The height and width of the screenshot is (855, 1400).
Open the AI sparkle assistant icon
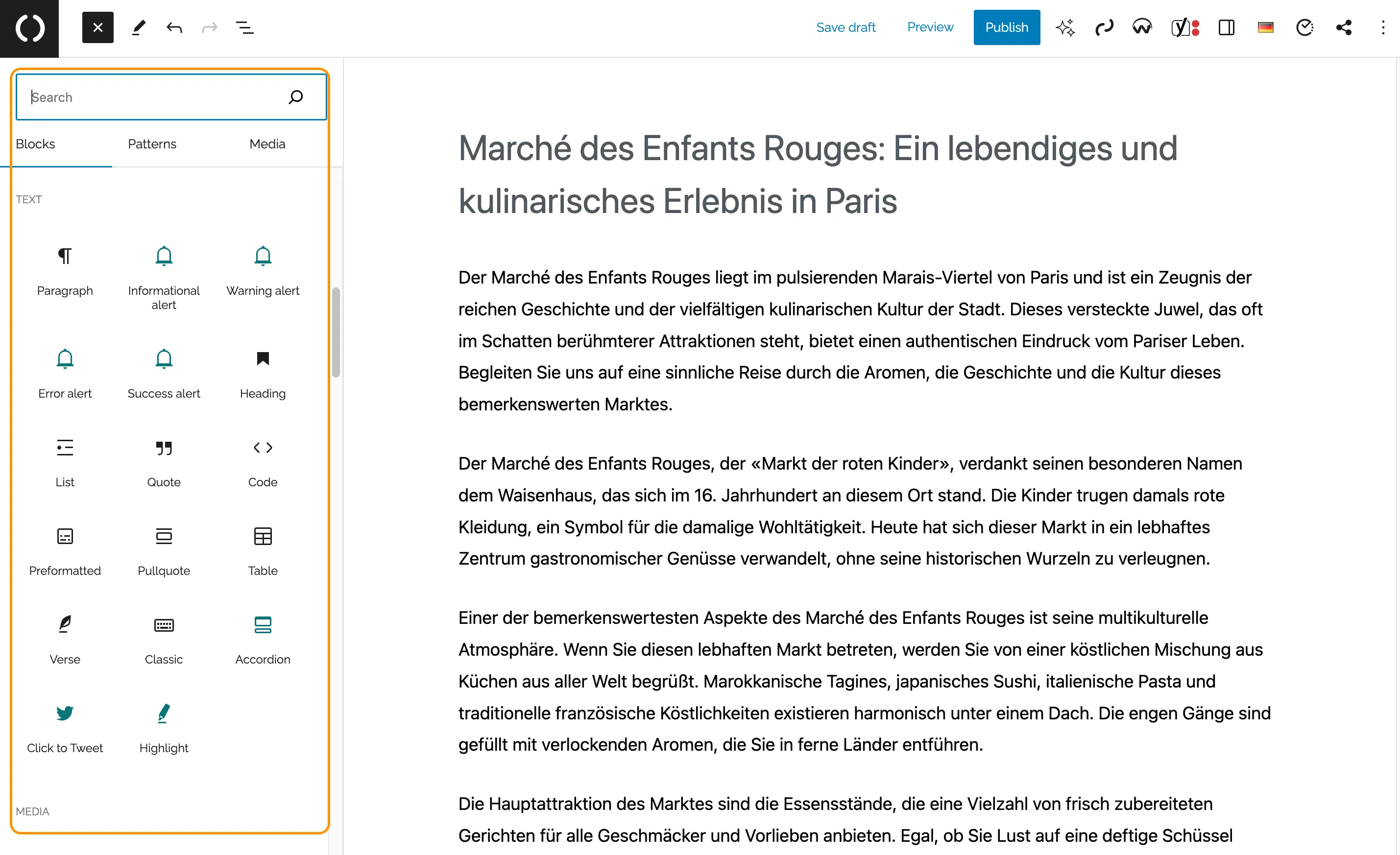click(1065, 27)
